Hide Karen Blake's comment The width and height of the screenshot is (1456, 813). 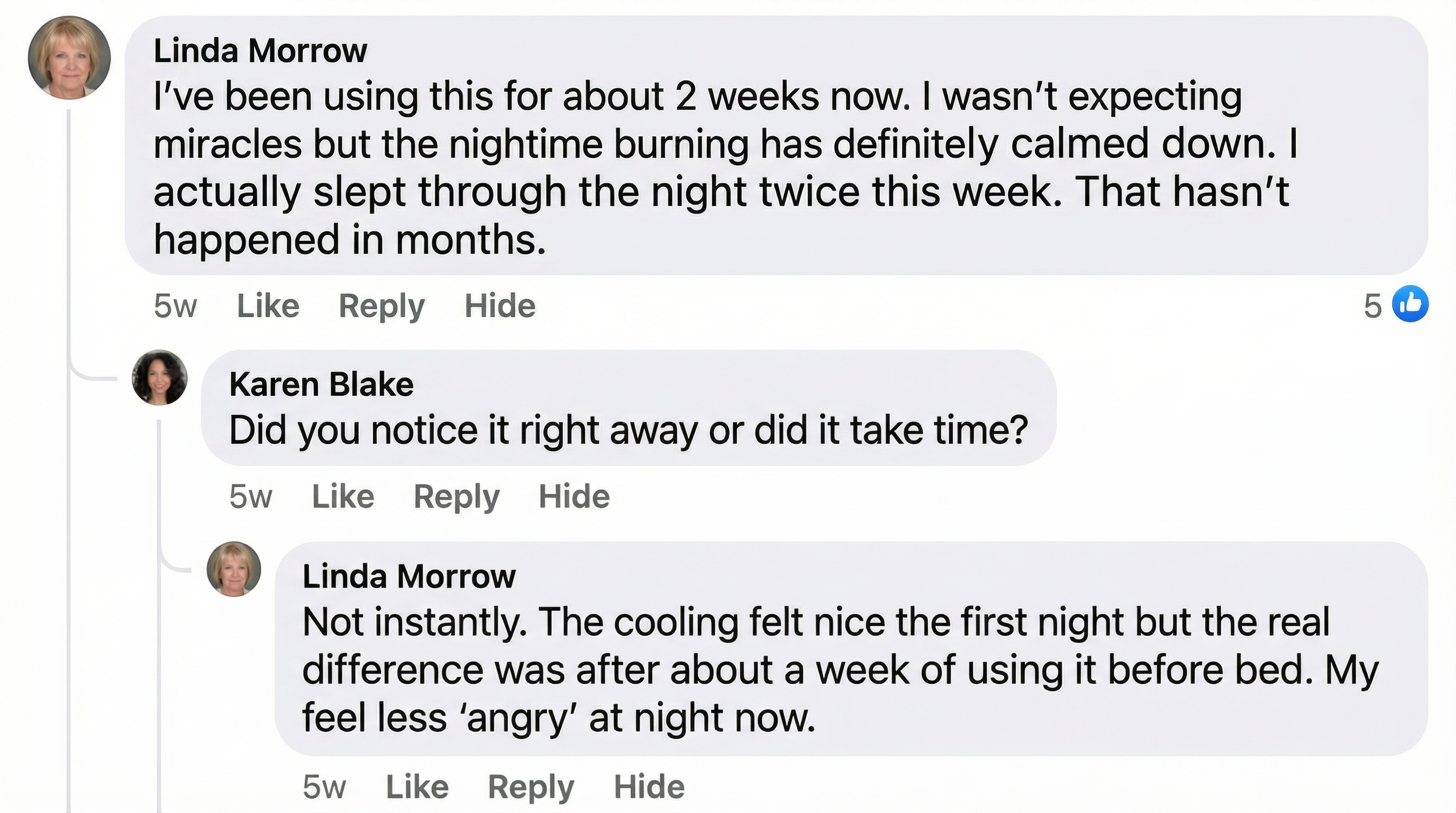574,496
